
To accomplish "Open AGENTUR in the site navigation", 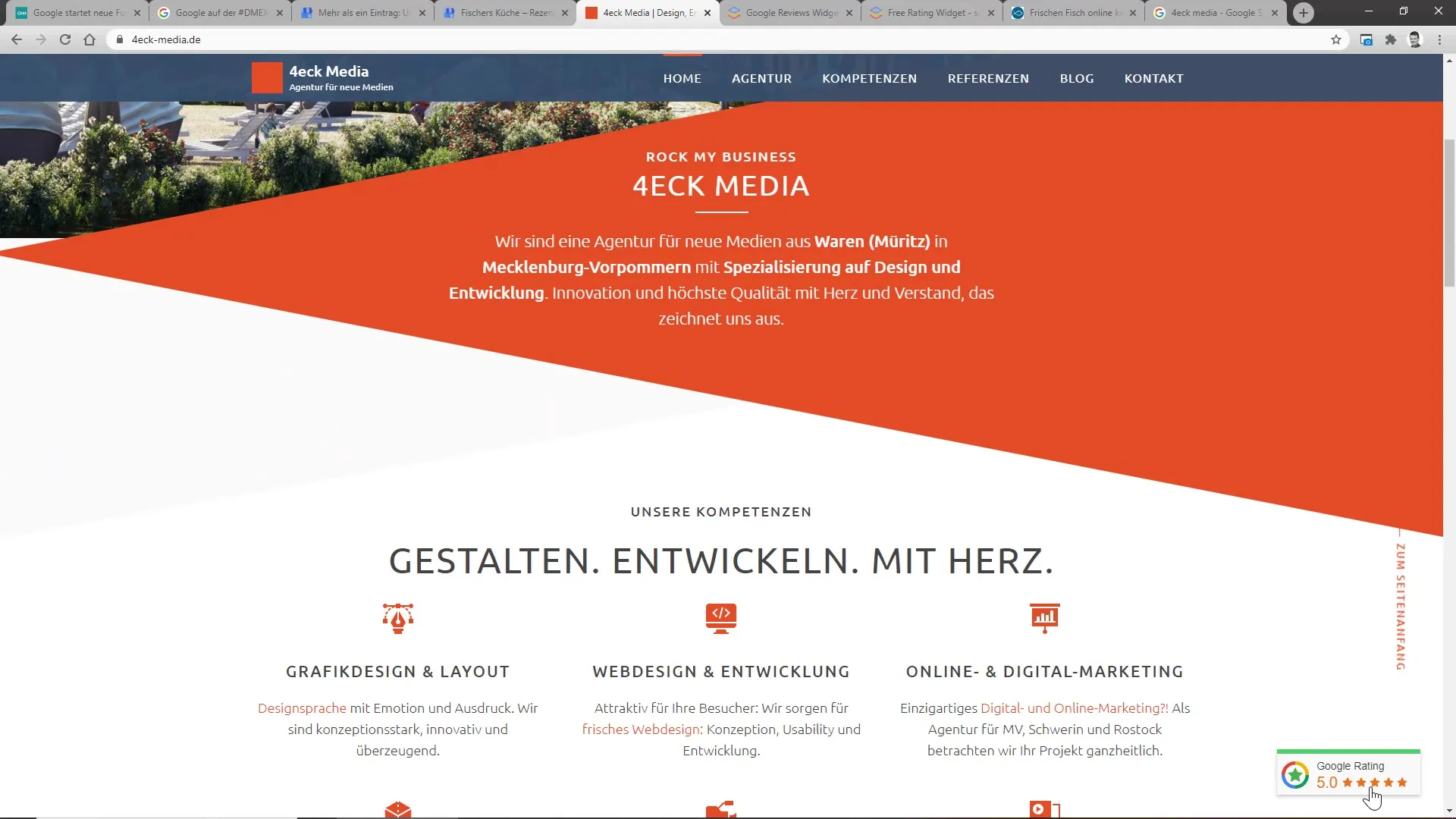I will [x=761, y=78].
